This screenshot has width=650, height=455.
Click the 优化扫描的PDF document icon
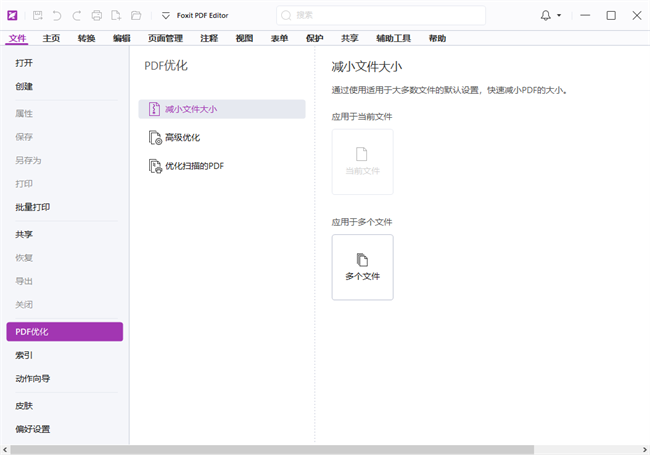click(154, 166)
